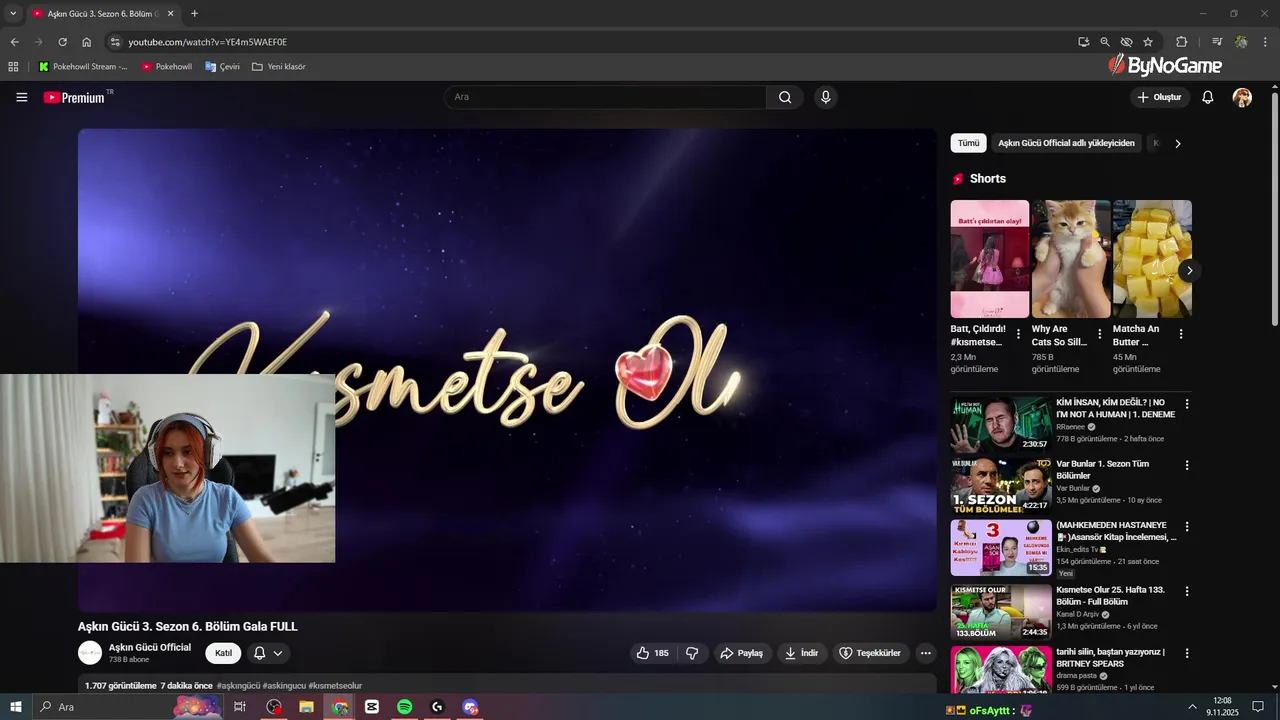Open the Pokehowll bookmark
Viewport: 1280px width, 720px height.
[x=166, y=67]
